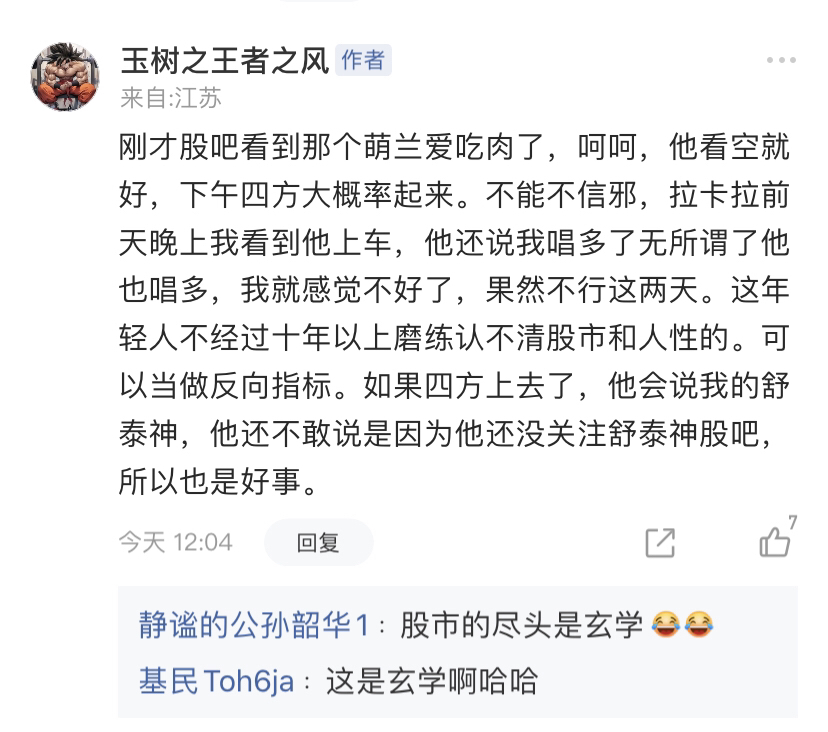The height and width of the screenshot is (732, 828).
Task: Tap the 来自:江苏 location label
Action: (x=171, y=98)
